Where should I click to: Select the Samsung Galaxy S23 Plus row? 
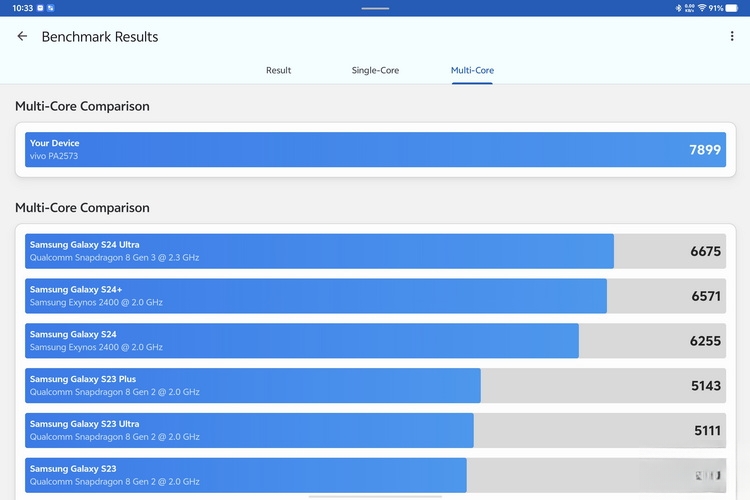point(375,386)
